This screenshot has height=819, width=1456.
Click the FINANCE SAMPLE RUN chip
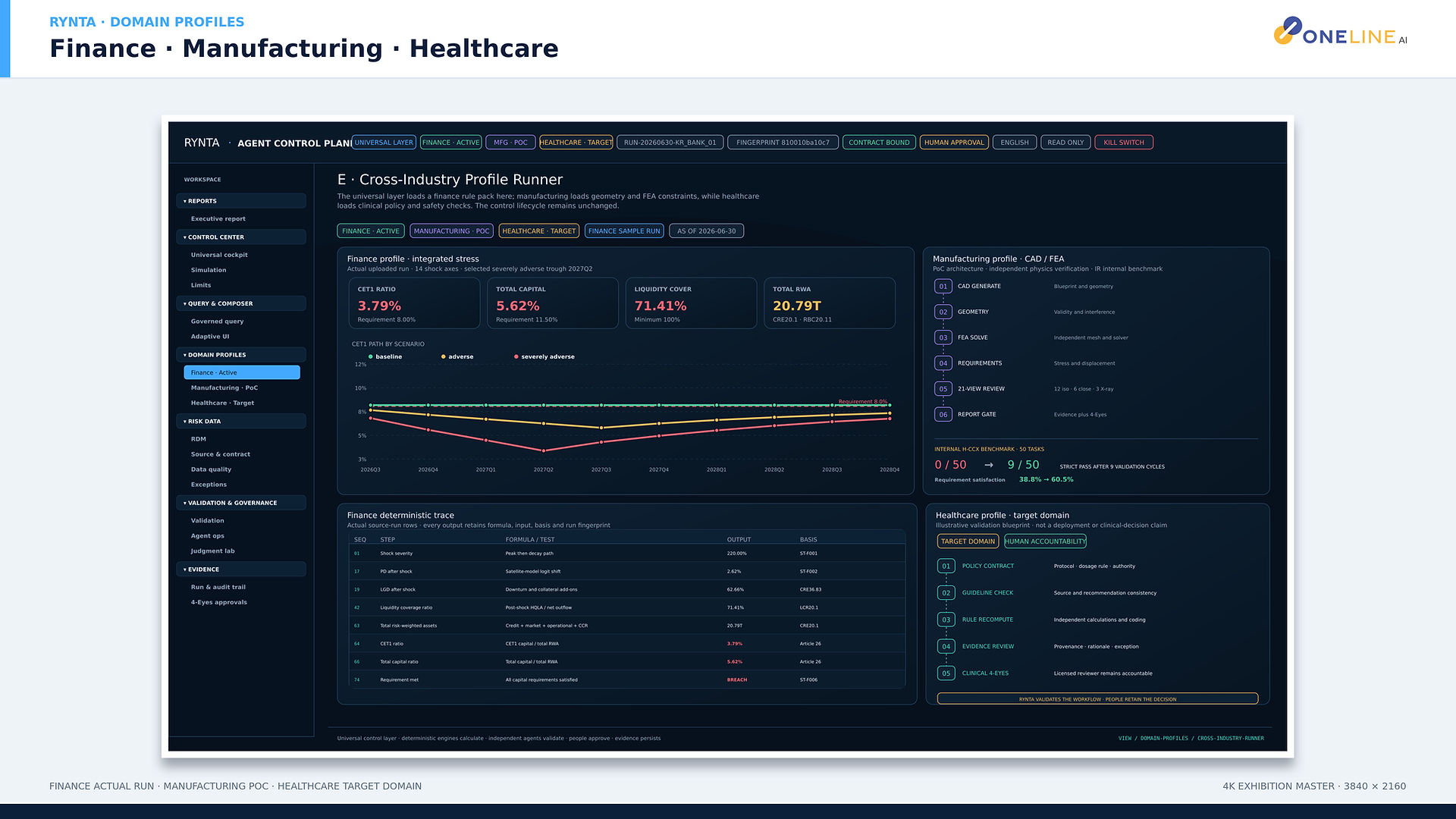coord(624,231)
